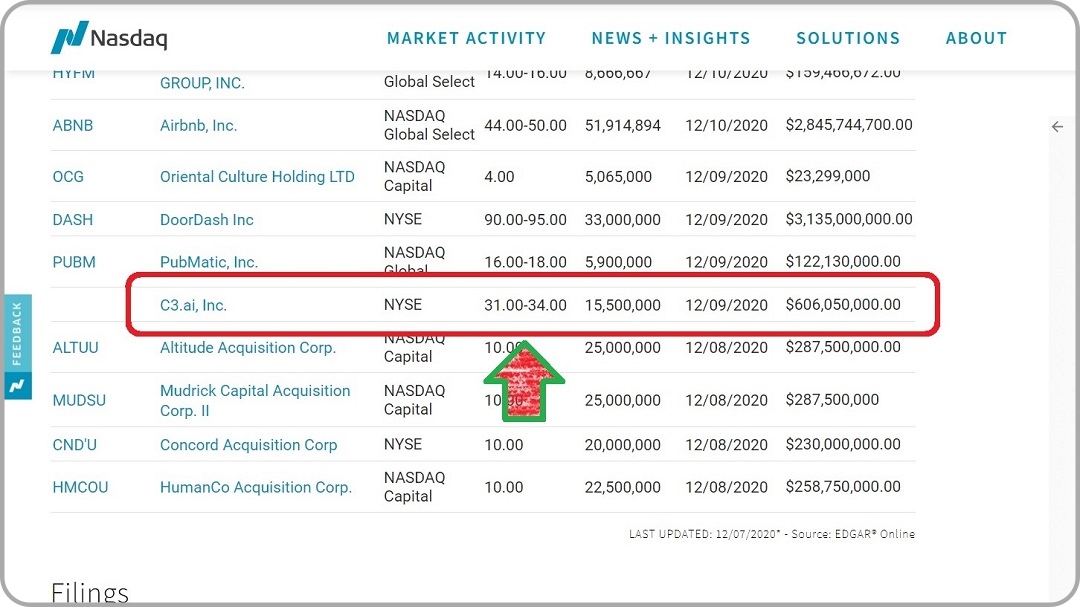Click Concord offer amount $230,000,000.00
Screen dimensions: 1080x607
(x=843, y=444)
